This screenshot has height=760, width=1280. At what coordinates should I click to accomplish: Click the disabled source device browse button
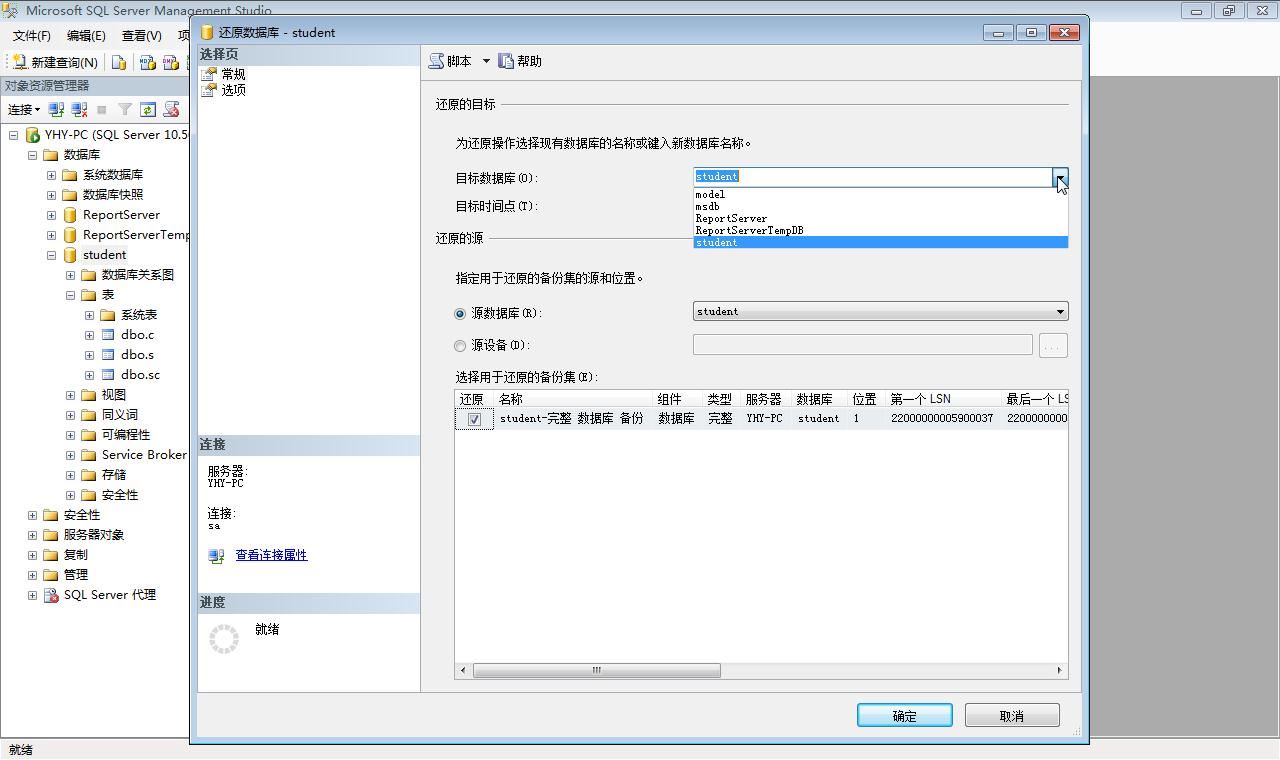(1052, 346)
